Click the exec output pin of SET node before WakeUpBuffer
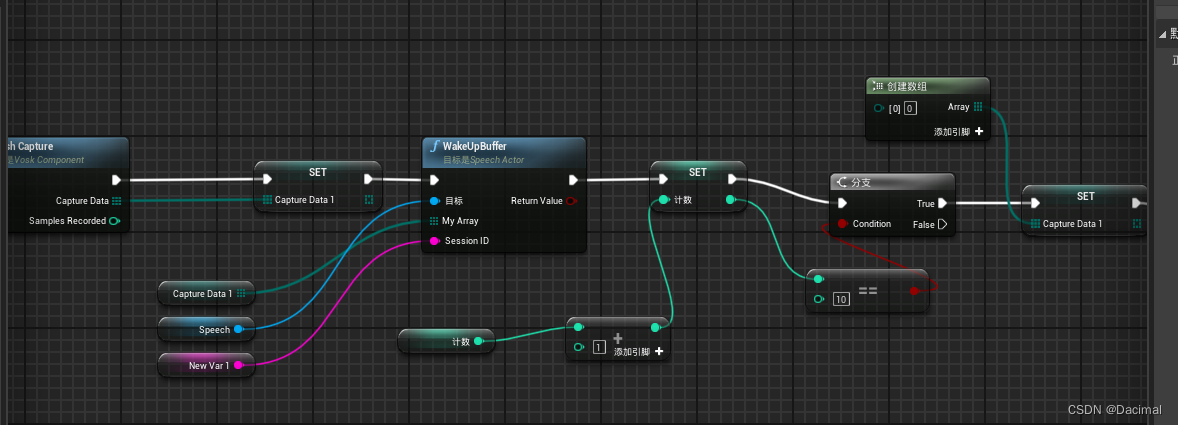The width and height of the screenshot is (1178, 425). pos(369,179)
